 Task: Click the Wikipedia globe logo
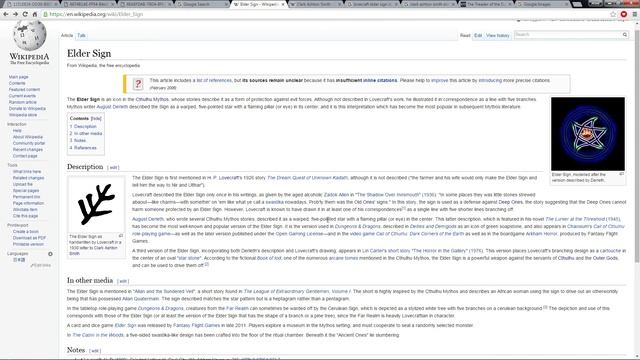[29, 36]
